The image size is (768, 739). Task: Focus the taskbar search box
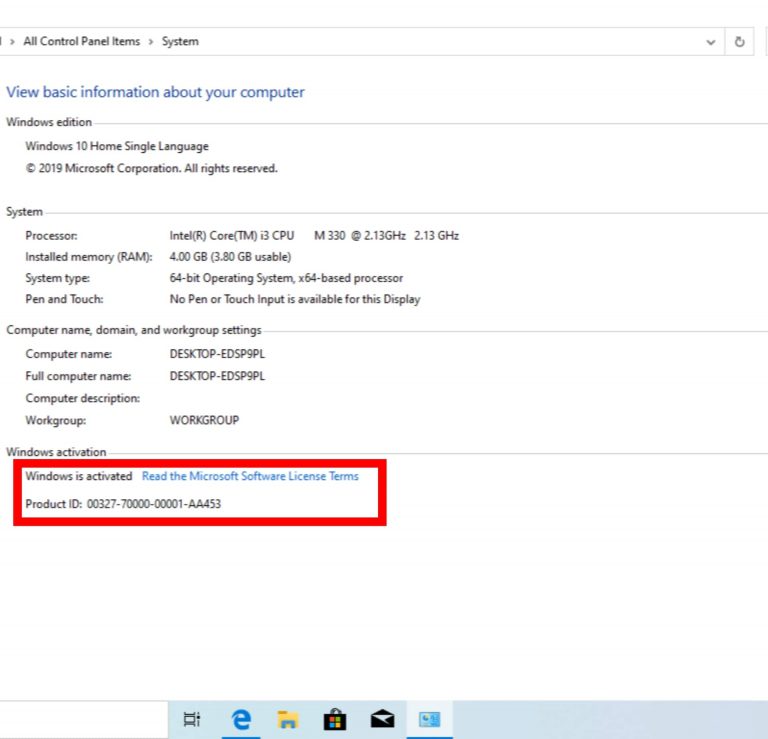[83, 719]
